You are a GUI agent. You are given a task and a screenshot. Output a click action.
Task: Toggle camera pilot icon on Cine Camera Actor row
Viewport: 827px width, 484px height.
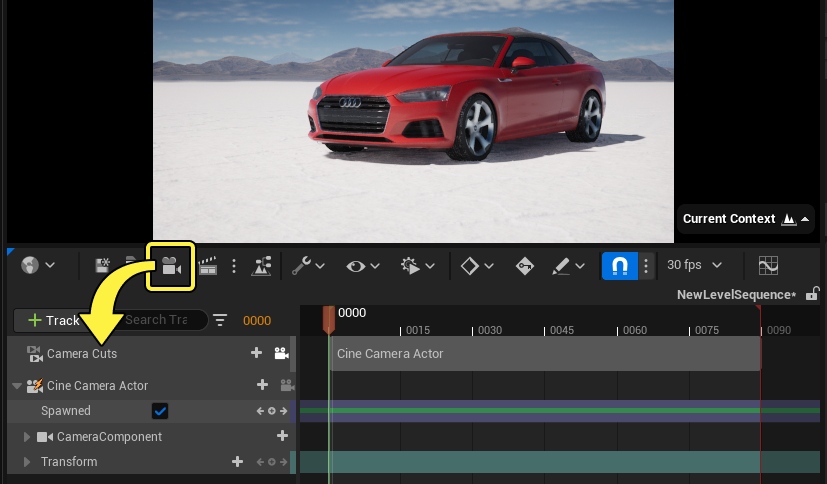point(287,385)
